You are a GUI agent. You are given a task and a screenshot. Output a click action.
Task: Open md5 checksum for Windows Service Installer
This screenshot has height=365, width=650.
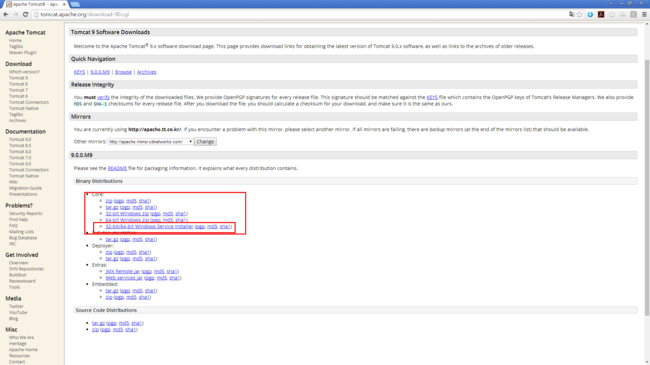(x=212, y=226)
